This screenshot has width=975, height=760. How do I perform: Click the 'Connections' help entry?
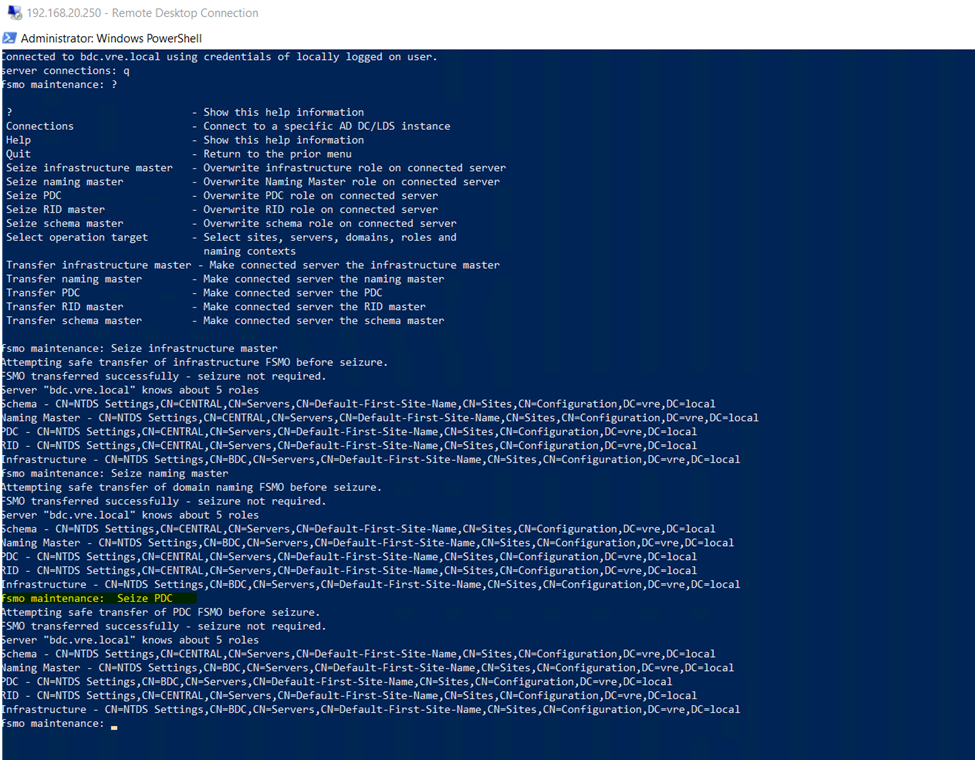[40, 126]
